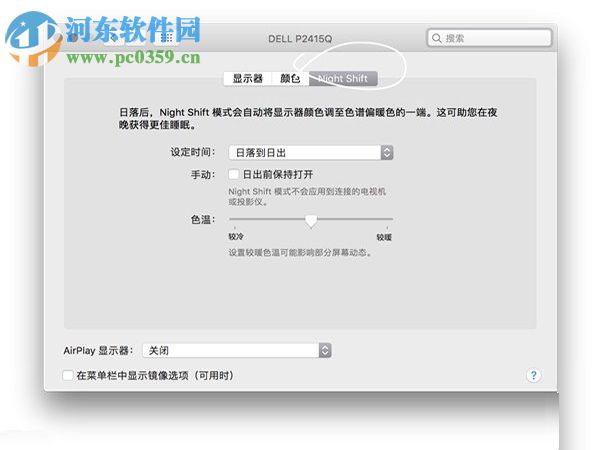Open the Show All grid icon
The image size is (600, 450).
tap(166, 38)
